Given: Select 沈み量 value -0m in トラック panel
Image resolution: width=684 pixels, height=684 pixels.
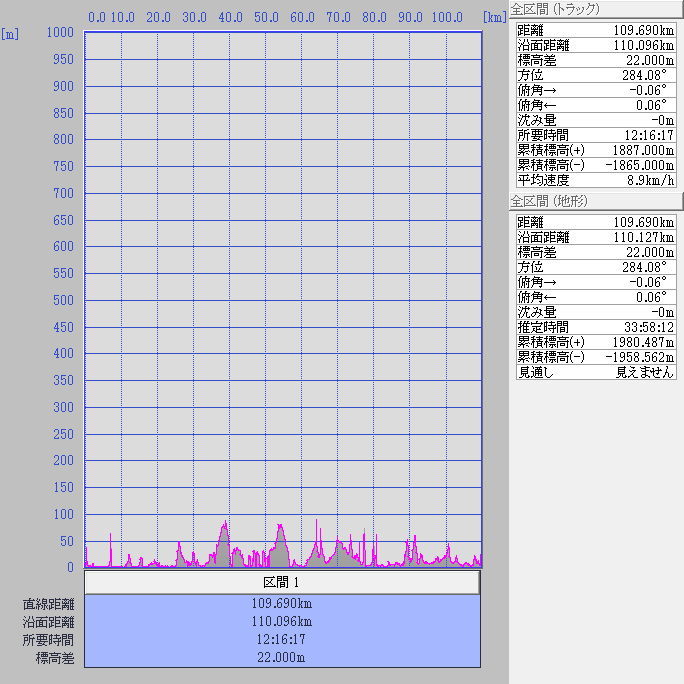Looking at the screenshot, I should point(663,120).
